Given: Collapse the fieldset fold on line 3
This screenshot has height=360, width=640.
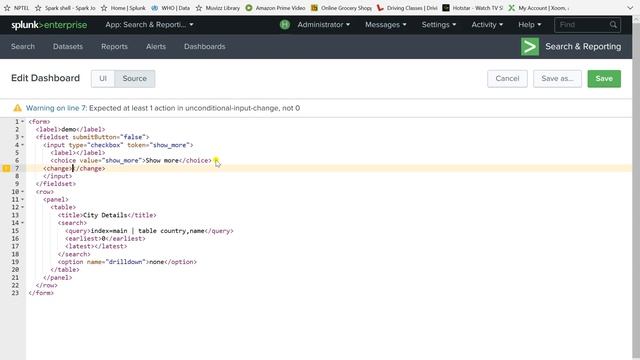Looking at the screenshot, I should pos(22,137).
